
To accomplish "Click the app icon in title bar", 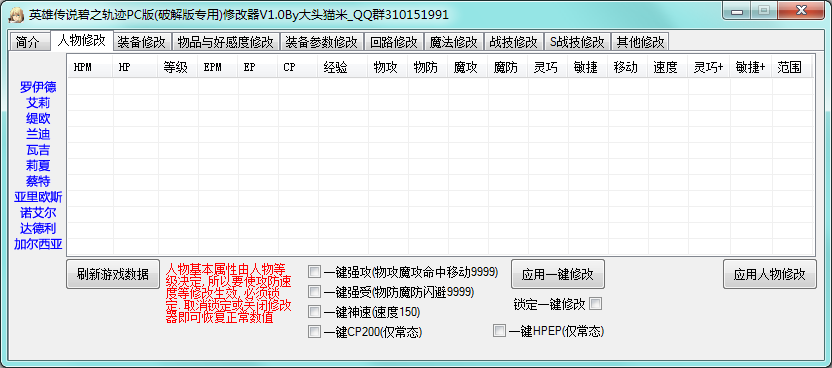I will [x=16, y=14].
